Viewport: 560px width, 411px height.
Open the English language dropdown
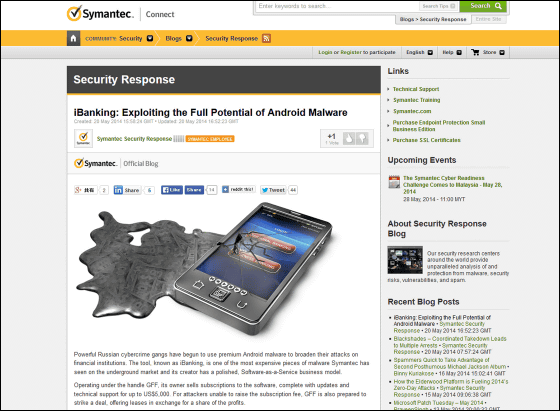(420, 52)
